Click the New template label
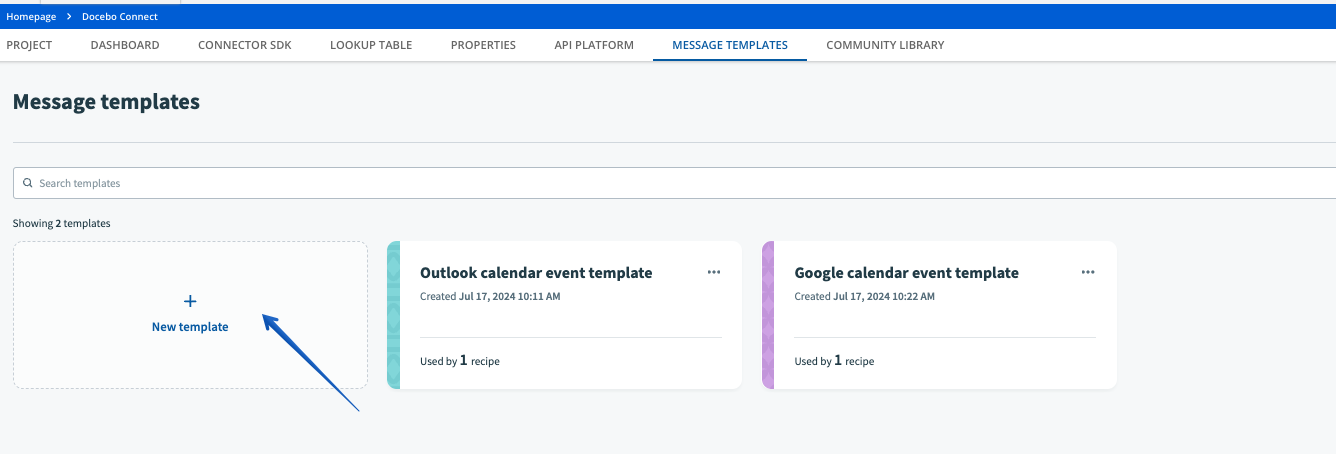This screenshot has height=454, width=1336. pos(190,327)
